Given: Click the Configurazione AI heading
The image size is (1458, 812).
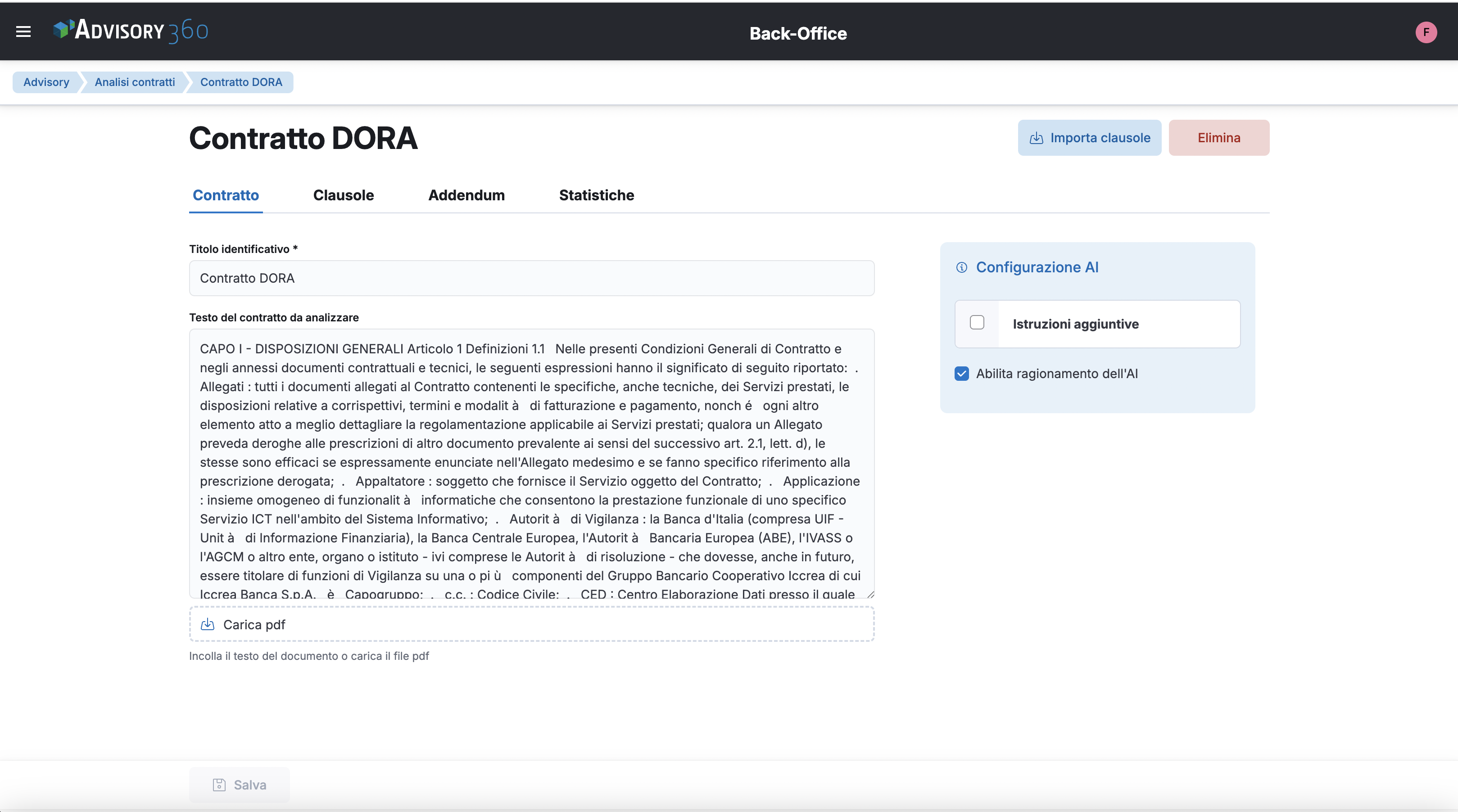Looking at the screenshot, I should coord(1037,267).
